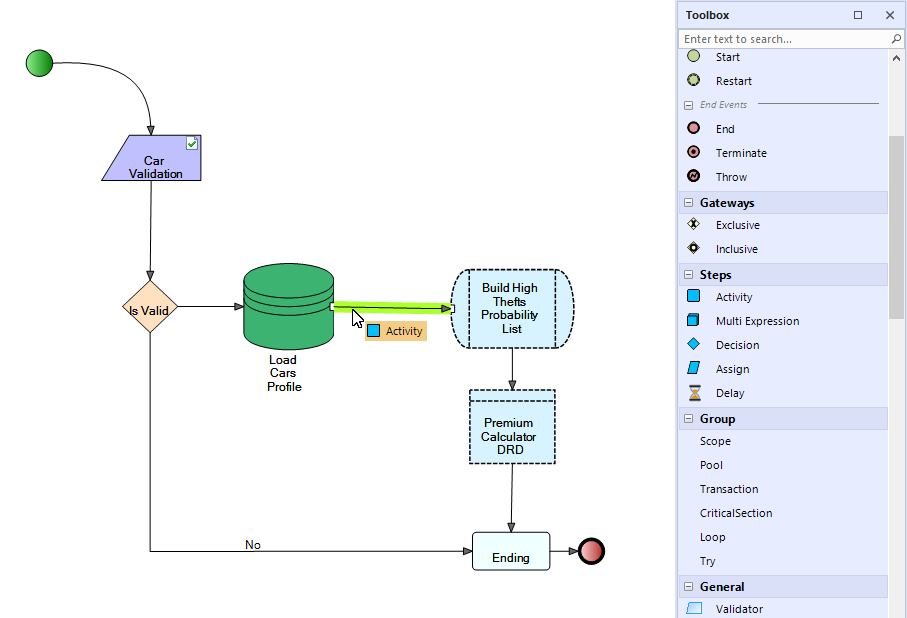Screen dimensions: 907x618
Task: Select the red end node on canvas
Action: point(591,551)
